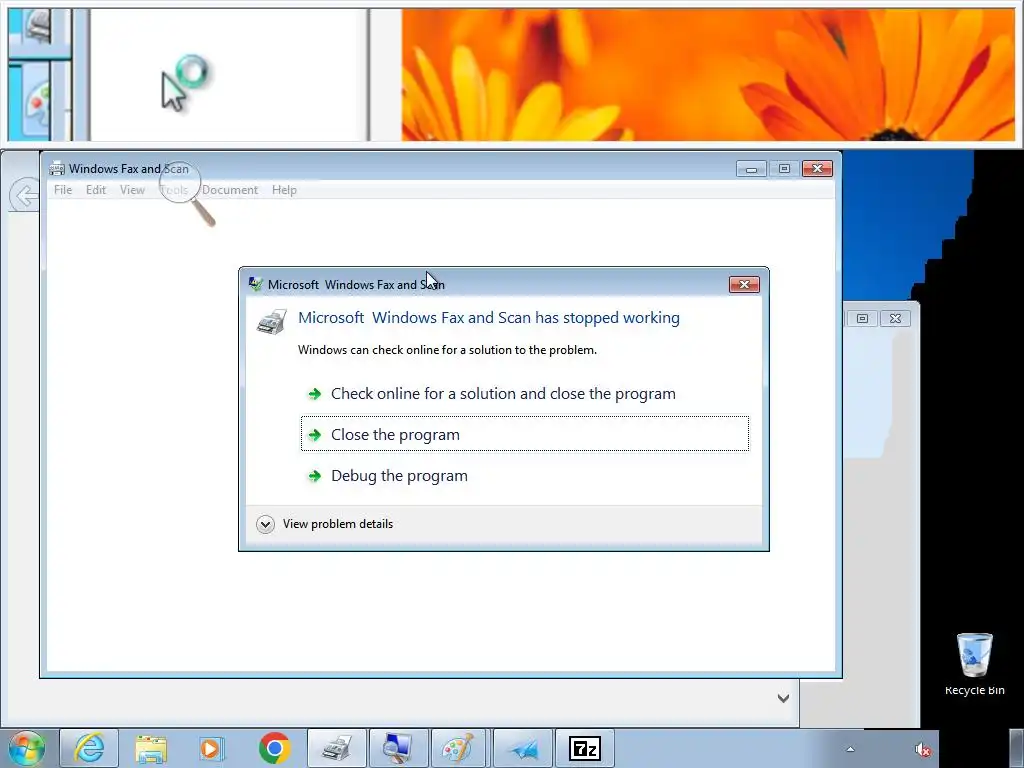Open the View menu in Fax and Scan

tap(132, 190)
